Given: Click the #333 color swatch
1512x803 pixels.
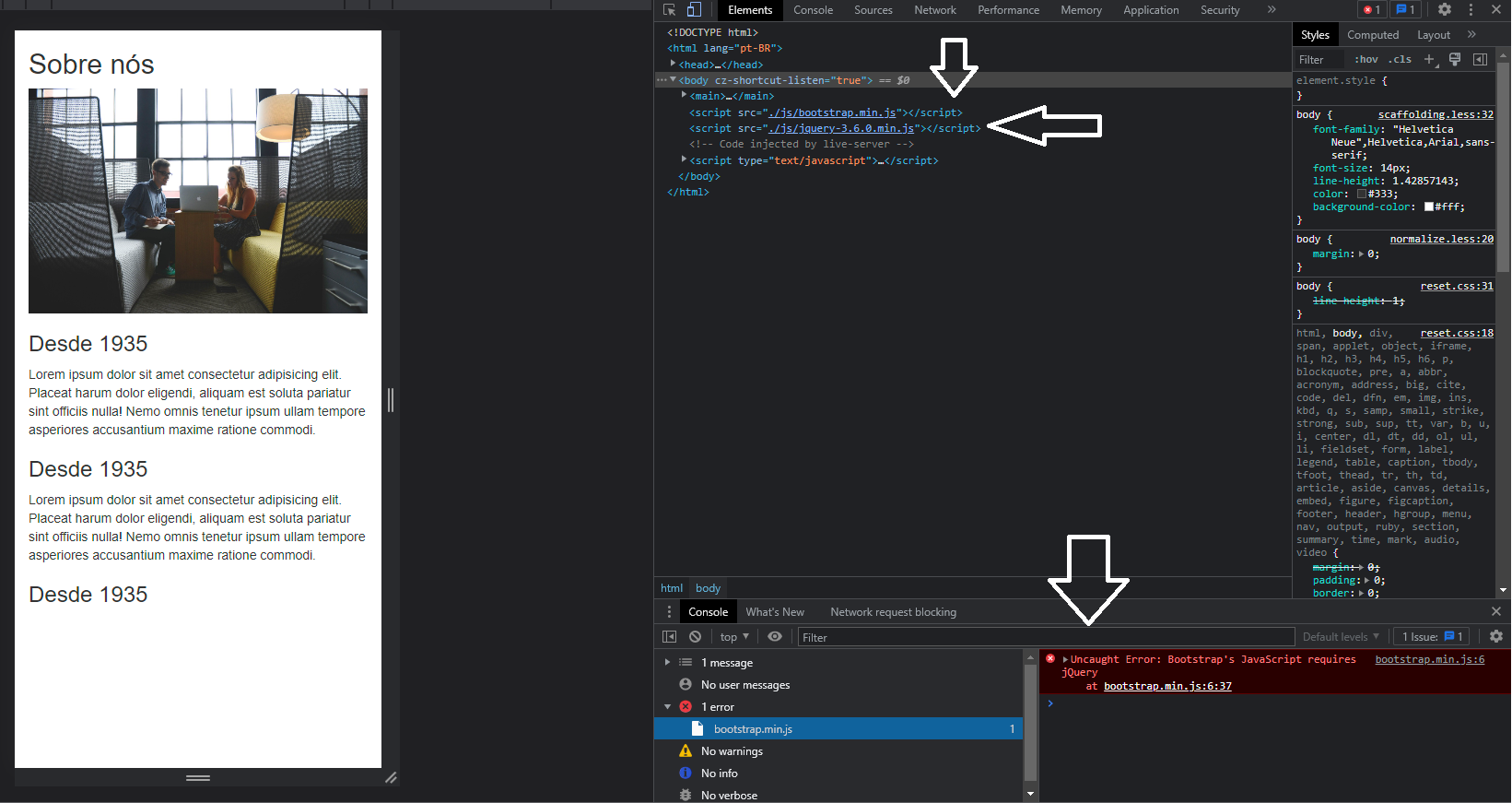Looking at the screenshot, I should 1361,195.
